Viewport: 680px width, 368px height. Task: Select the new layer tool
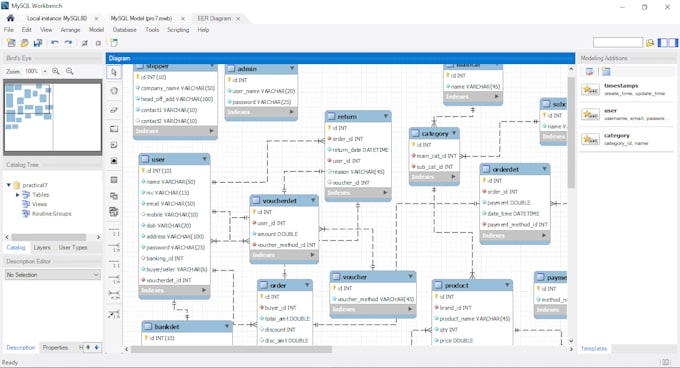point(114,129)
